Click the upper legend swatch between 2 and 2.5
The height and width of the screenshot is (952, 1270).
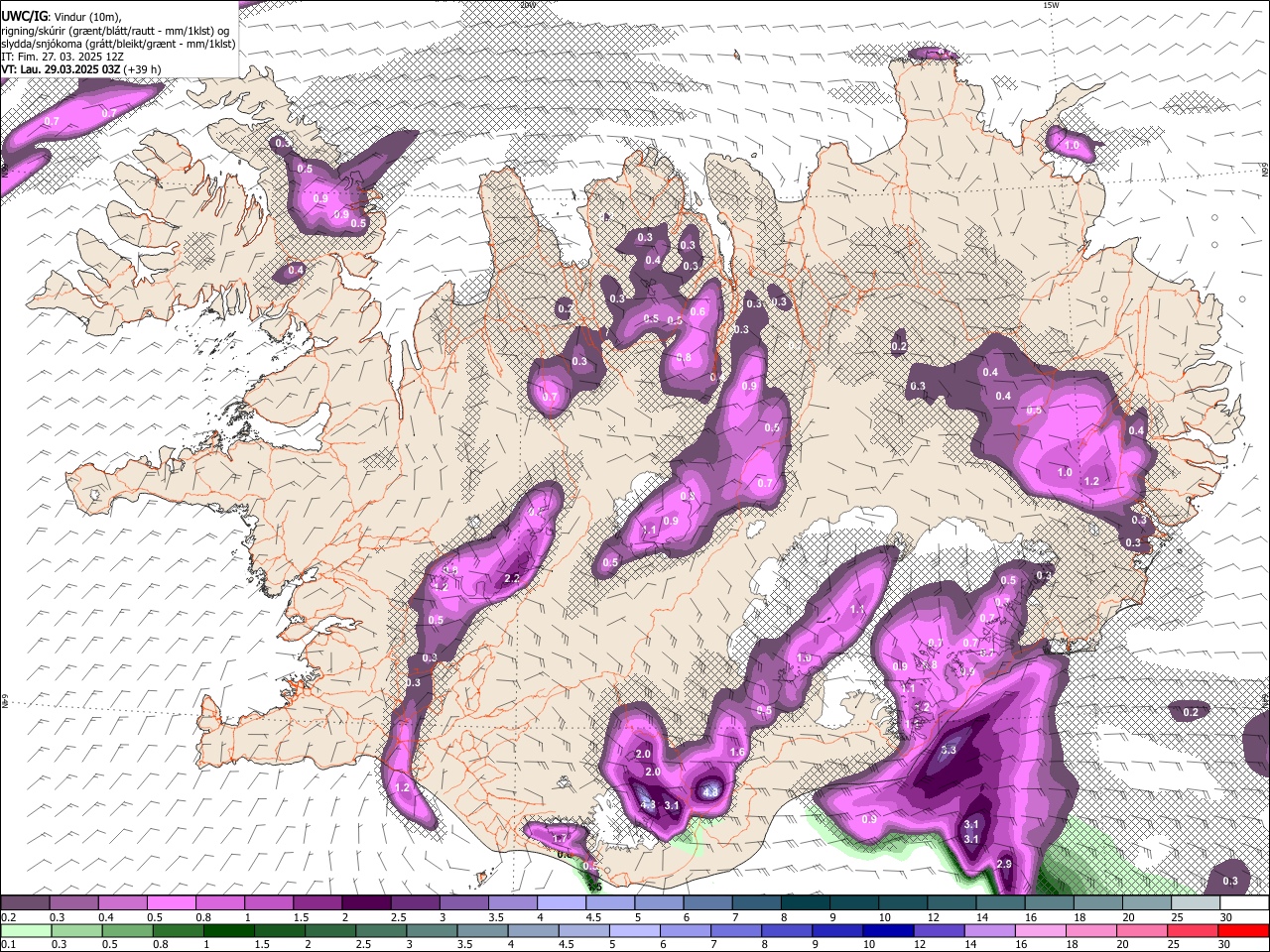click(x=366, y=902)
